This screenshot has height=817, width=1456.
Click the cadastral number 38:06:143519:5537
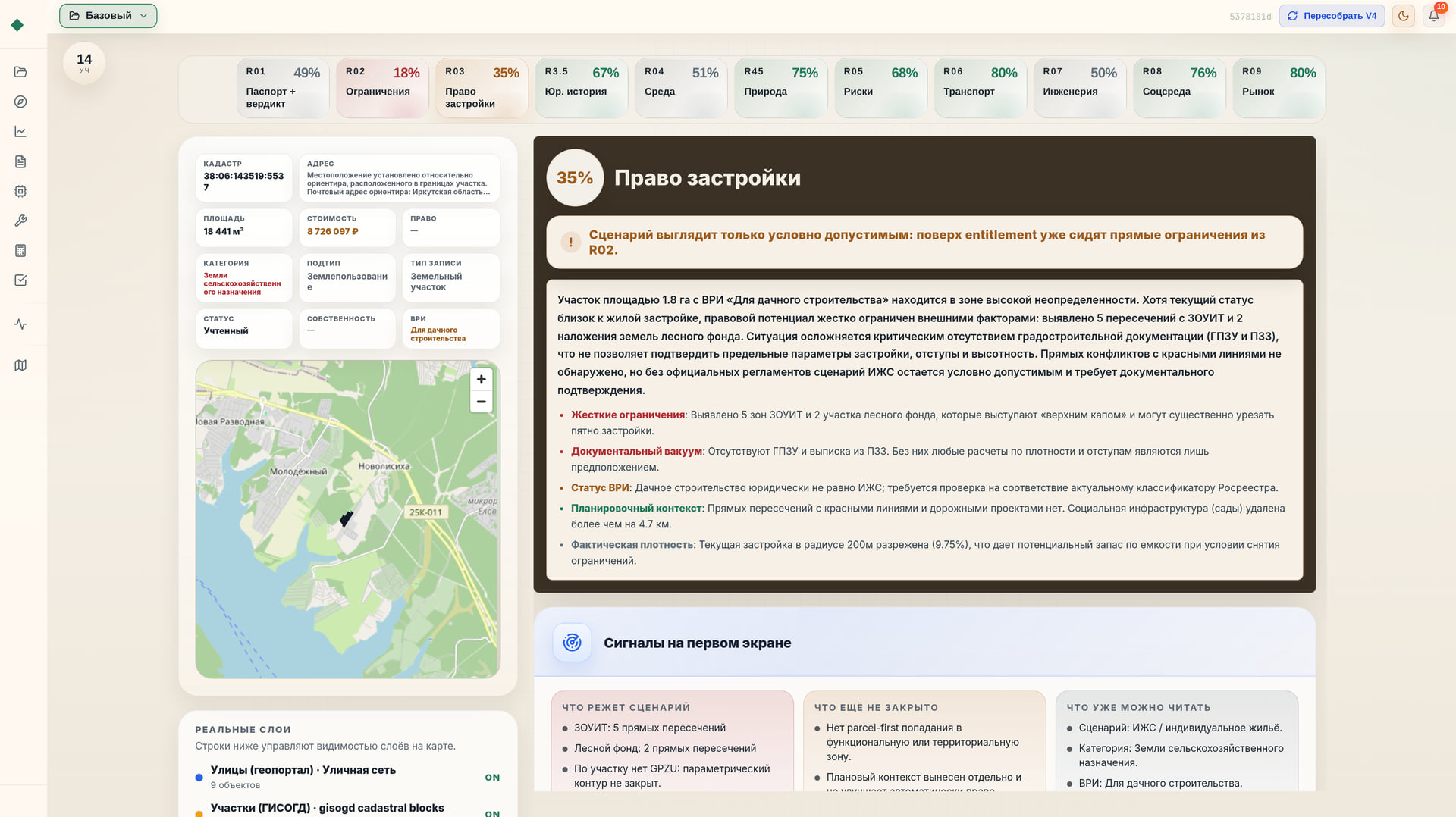[243, 181]
